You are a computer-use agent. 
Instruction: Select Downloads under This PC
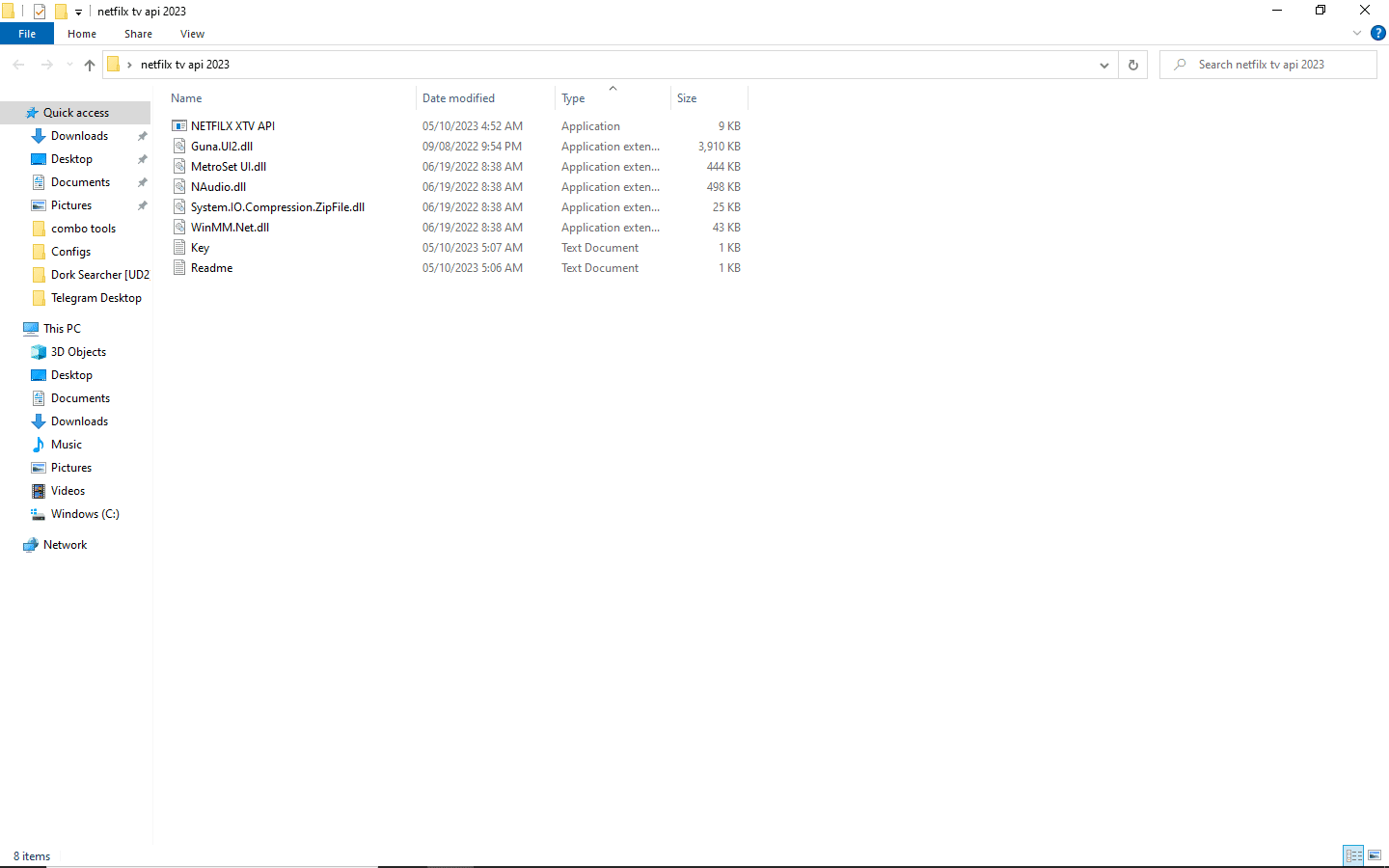click(x=79, y=421)
